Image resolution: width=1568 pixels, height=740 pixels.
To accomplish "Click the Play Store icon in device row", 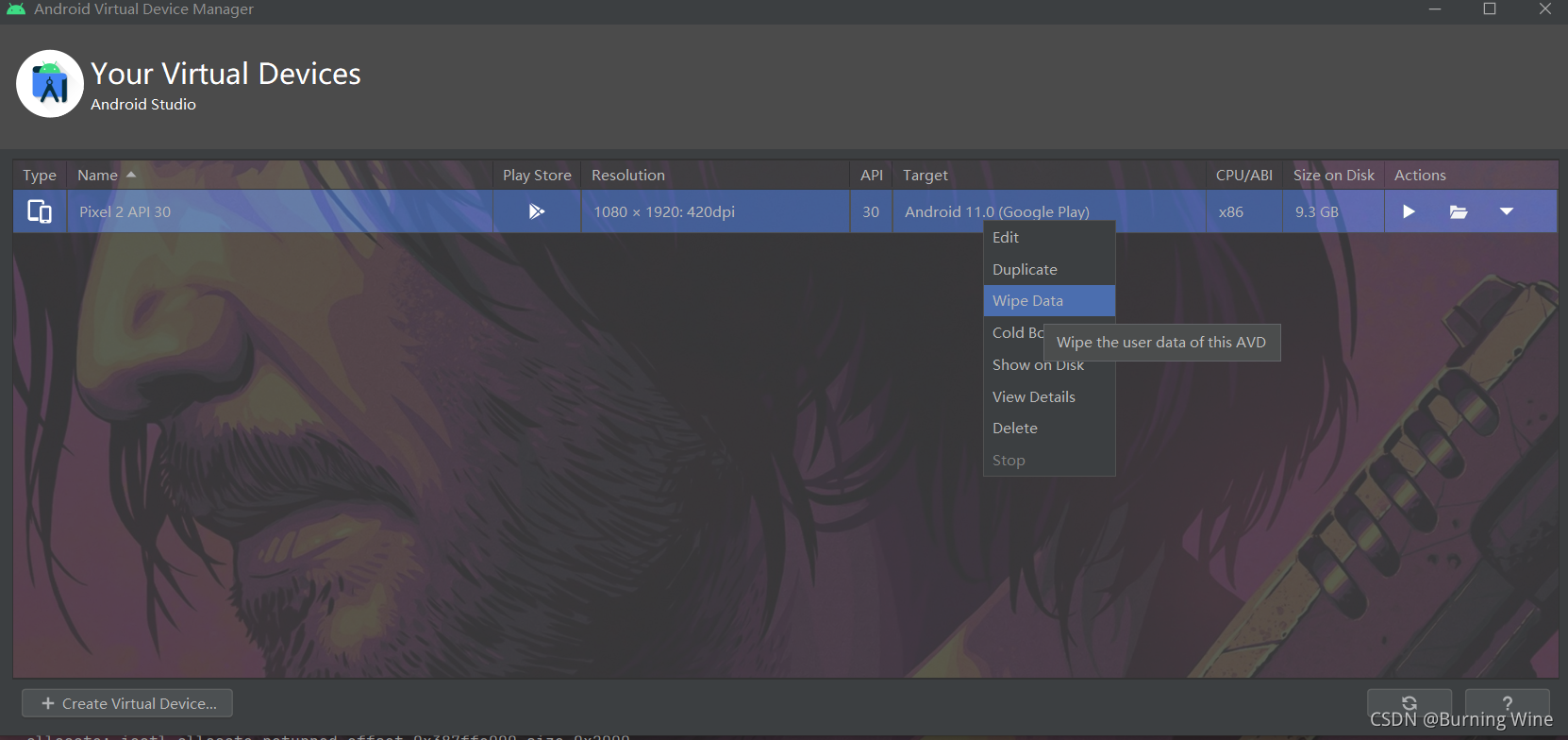I will (537, 211).
